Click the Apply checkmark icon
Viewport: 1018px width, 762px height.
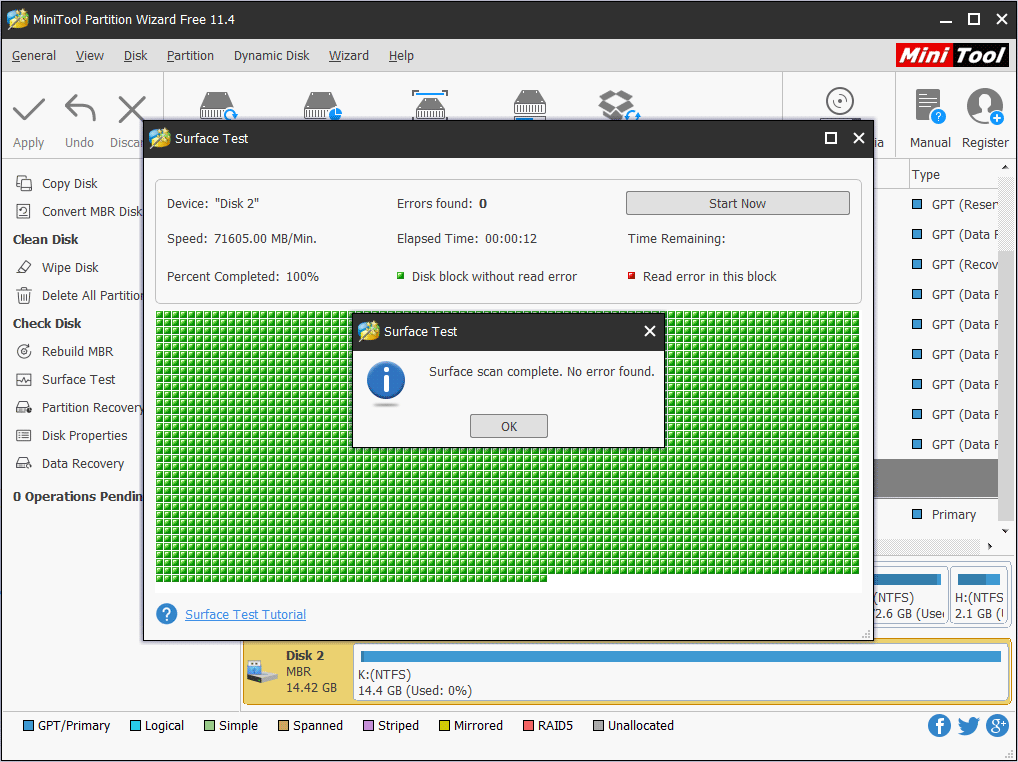(x=28, y=110)
